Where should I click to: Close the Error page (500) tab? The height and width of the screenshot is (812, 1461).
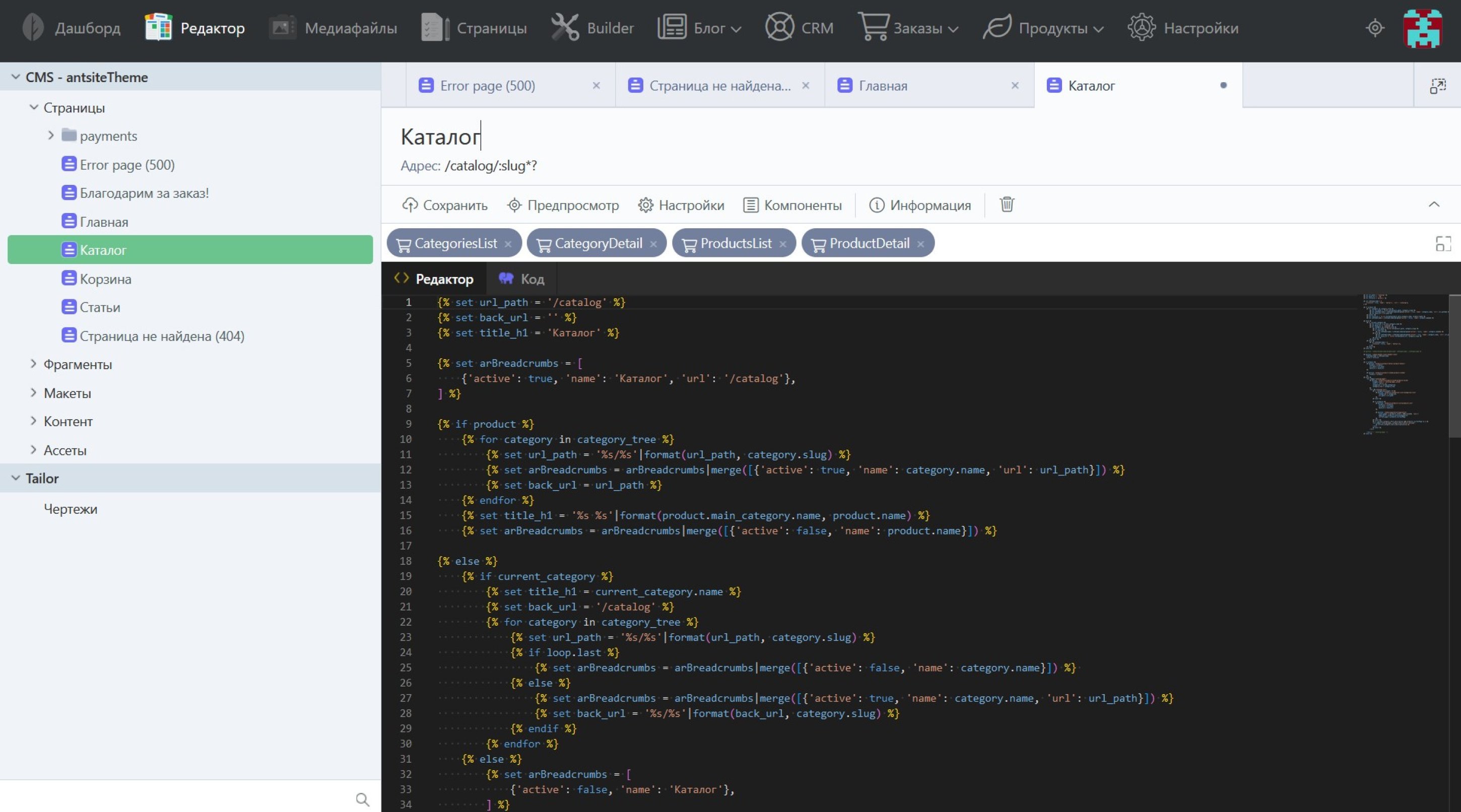[x=596, y=86]
